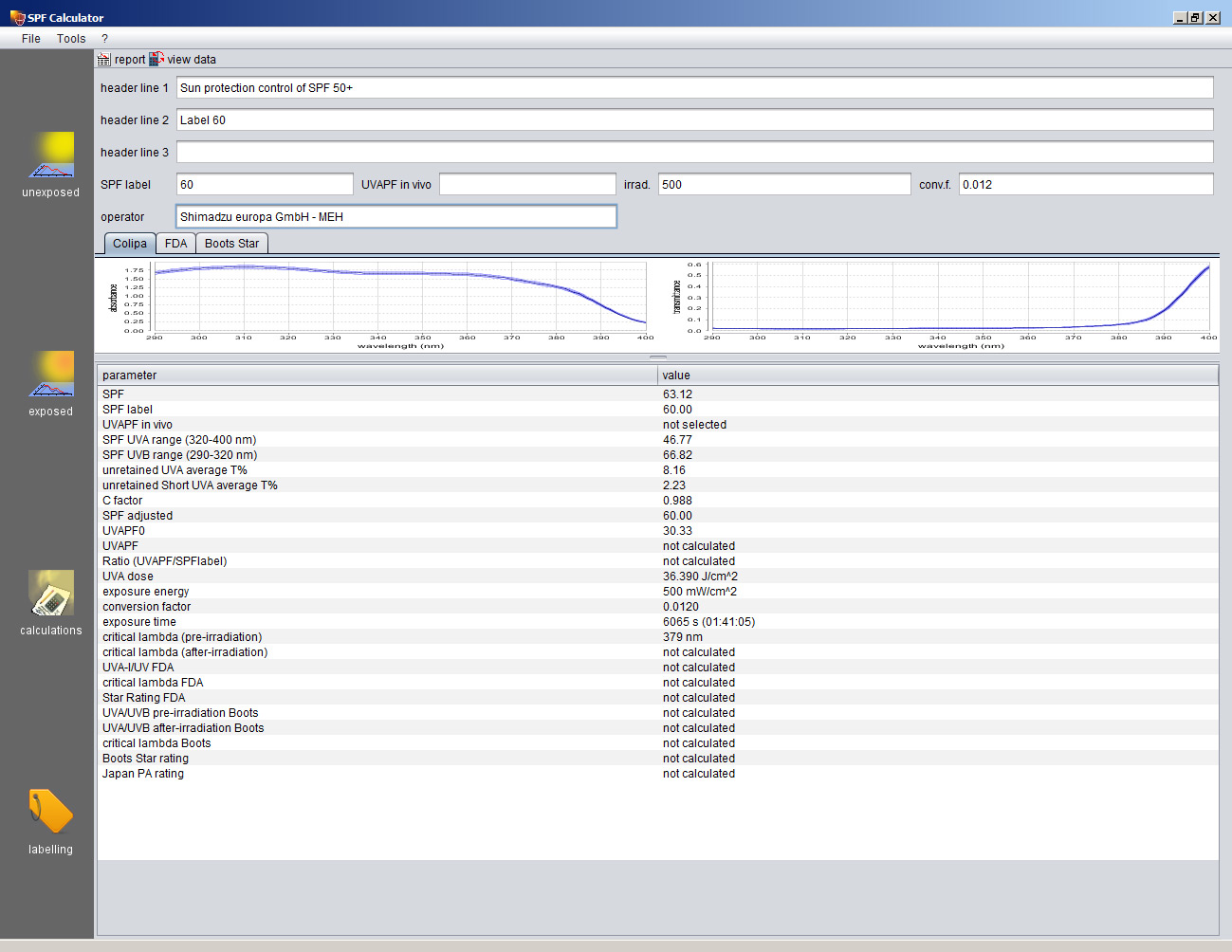The width and height of the screenshot is (1232, 952).
Task: Click the irrad. input field
Action: 784,185
